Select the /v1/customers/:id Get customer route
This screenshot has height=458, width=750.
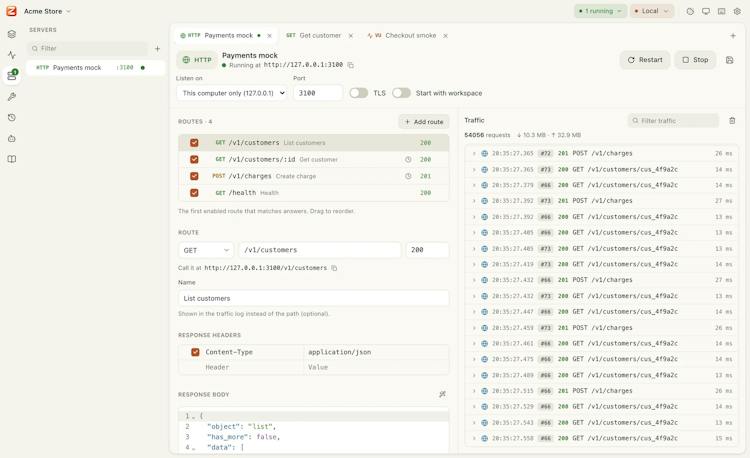coord(314,160)
